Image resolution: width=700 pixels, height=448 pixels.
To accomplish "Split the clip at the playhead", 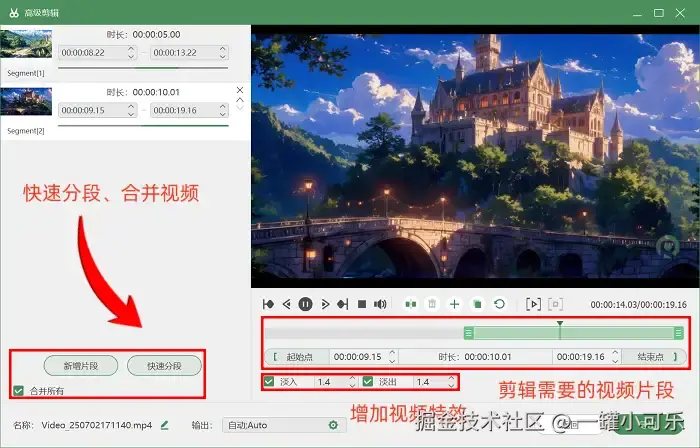I will (411, 304).
